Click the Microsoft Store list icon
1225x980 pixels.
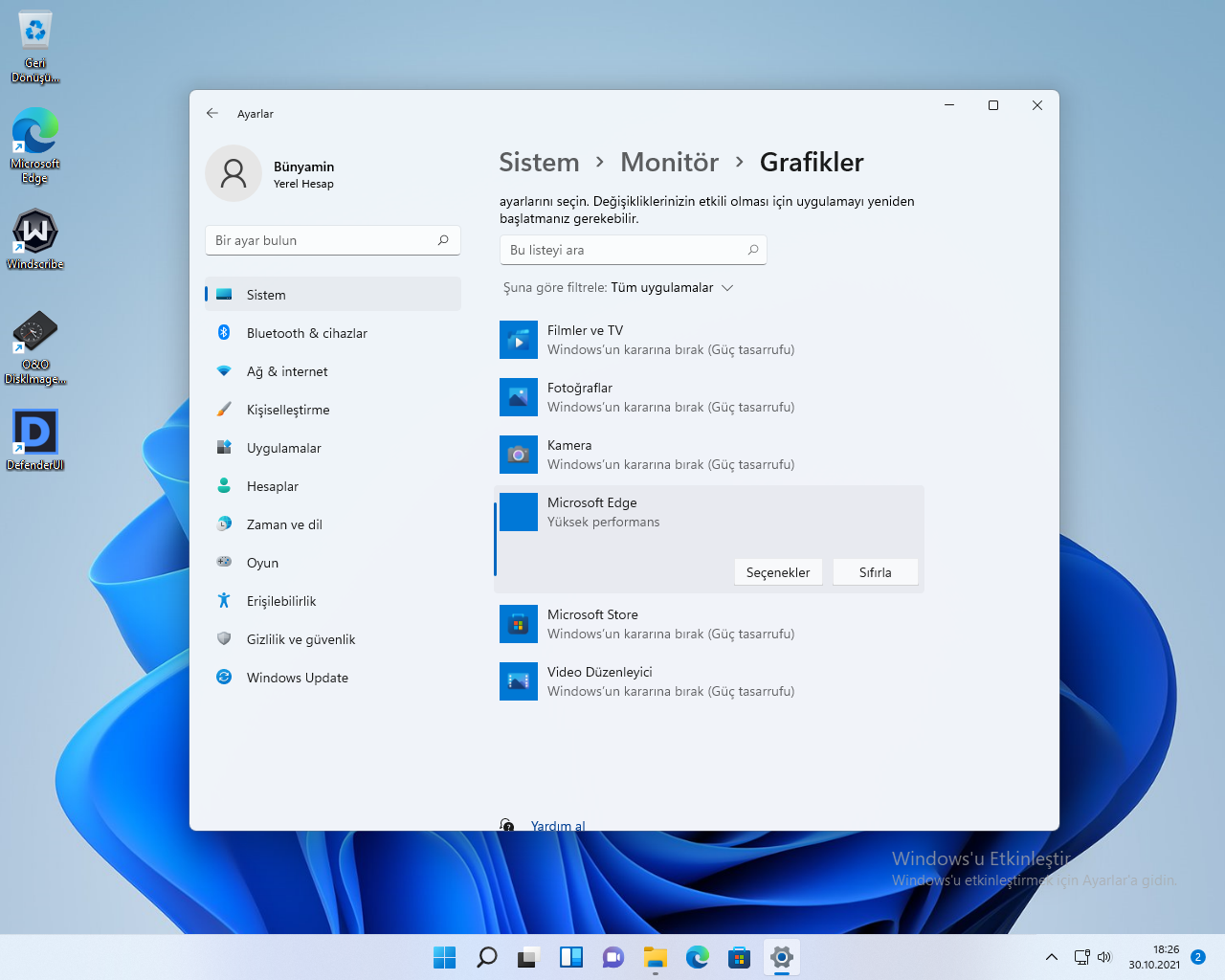click(519, 624)
